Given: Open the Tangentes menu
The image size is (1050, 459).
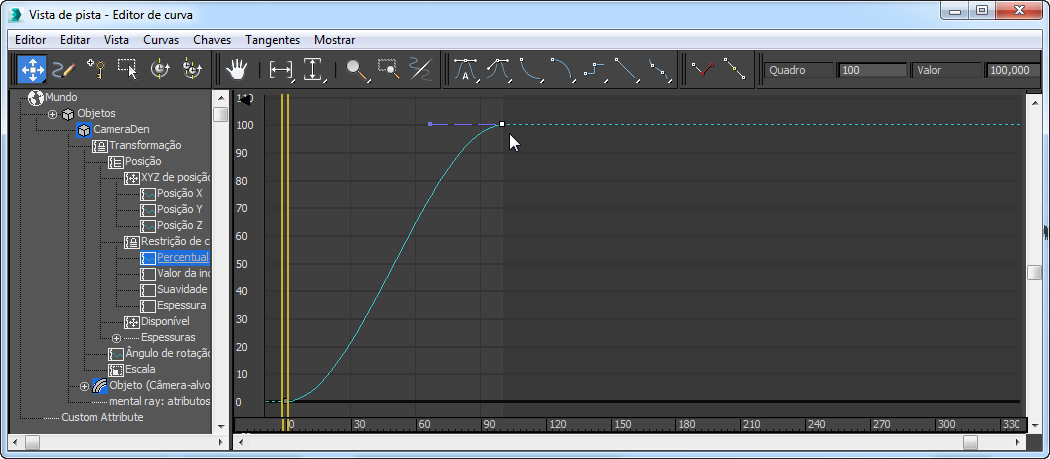Looking at the screenshot, I should coord(273,40).
